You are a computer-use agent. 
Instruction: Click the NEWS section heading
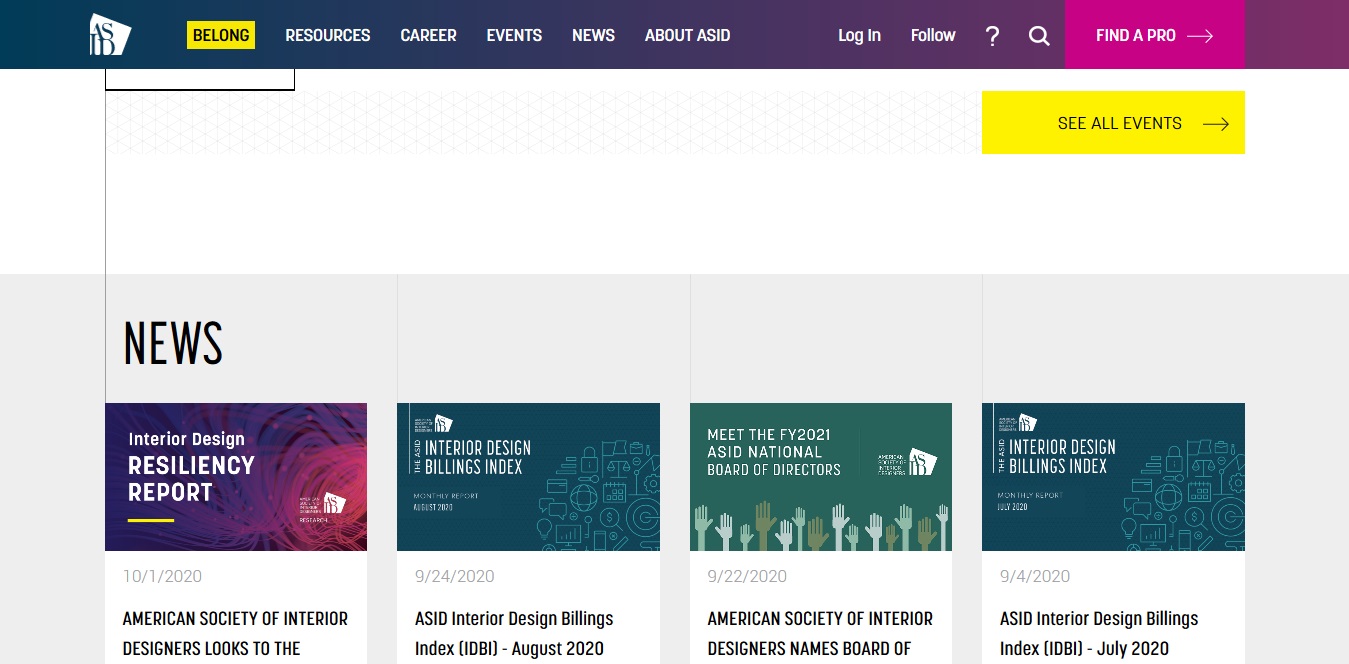coord(173,343)
